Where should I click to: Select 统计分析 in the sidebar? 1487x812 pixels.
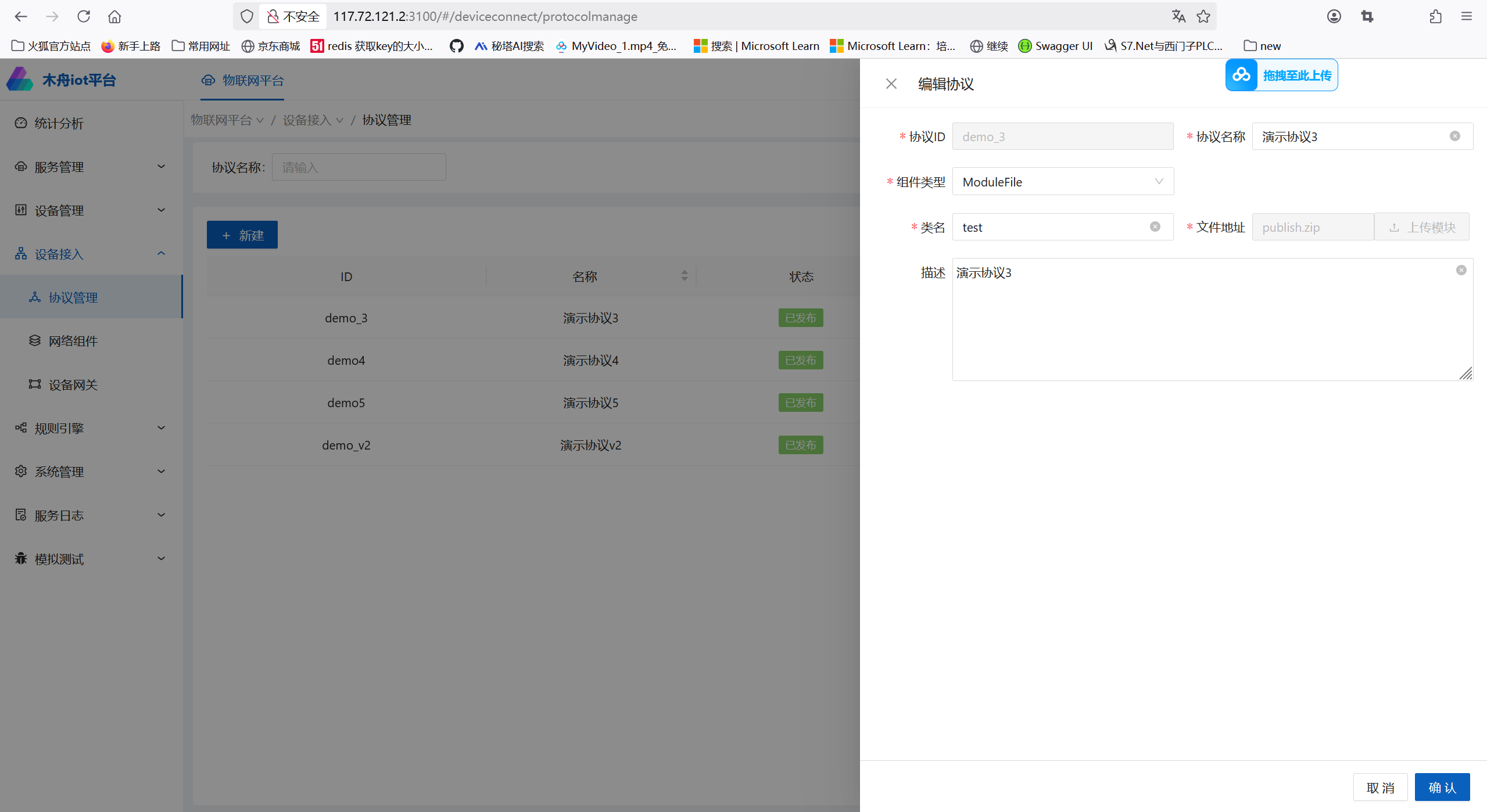59,123
